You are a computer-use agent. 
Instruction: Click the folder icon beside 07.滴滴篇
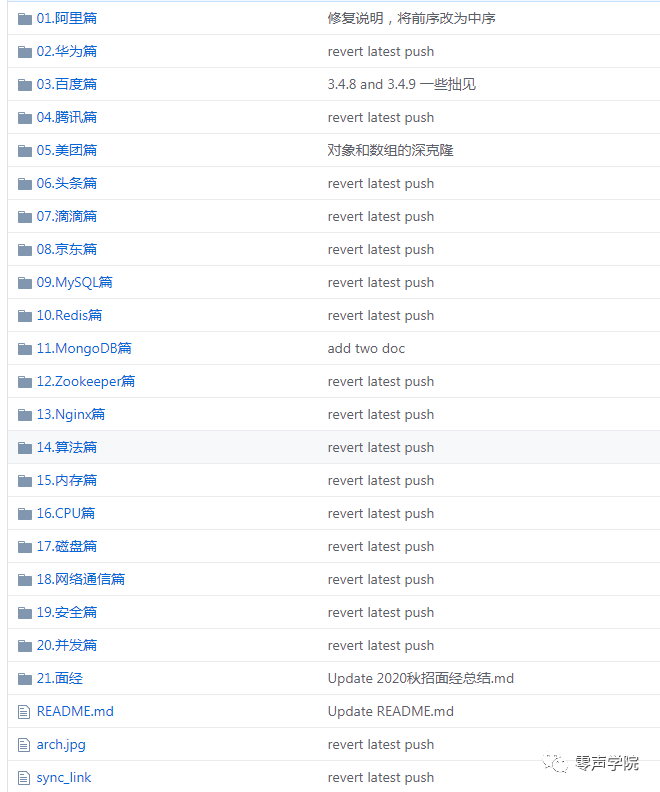25,217
